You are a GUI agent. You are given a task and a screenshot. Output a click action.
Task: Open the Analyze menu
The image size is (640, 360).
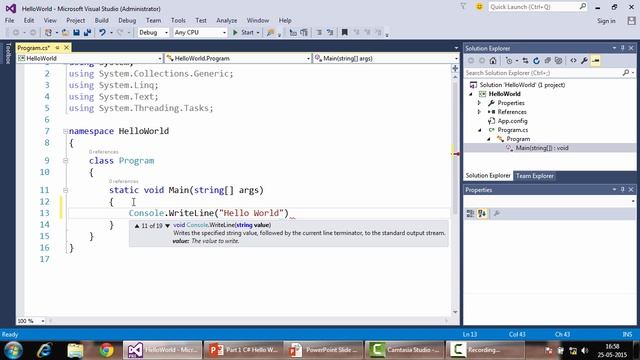[x=227, y=20]
